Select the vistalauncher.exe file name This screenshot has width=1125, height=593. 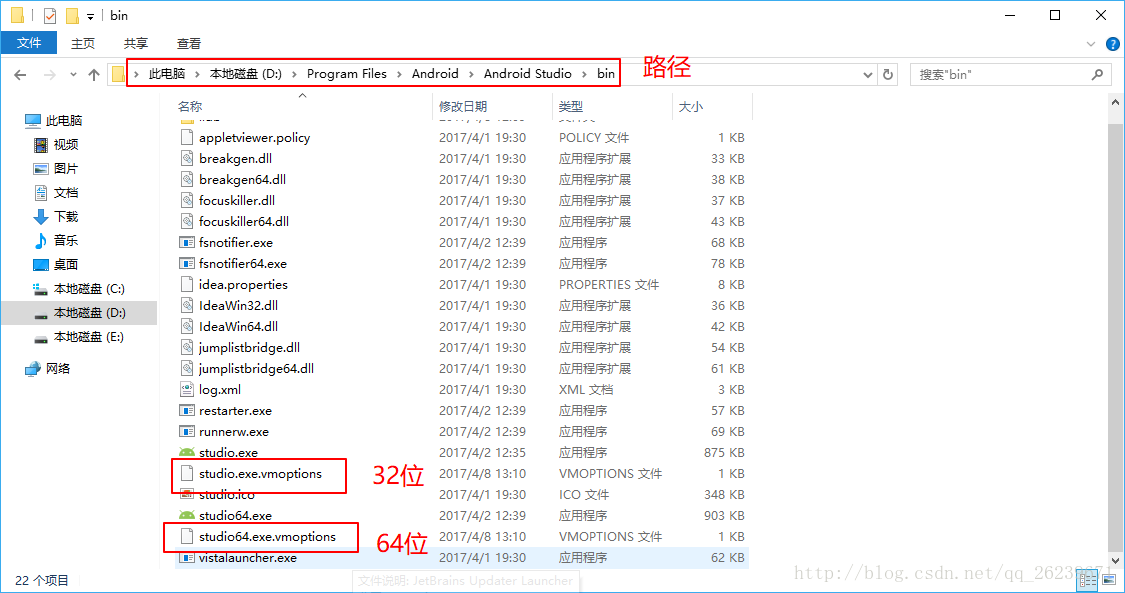tap(248, 558)
